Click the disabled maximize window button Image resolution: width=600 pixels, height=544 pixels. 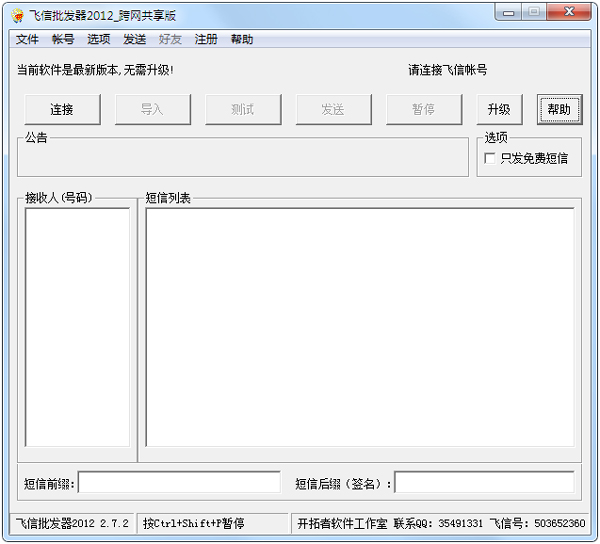534,13
